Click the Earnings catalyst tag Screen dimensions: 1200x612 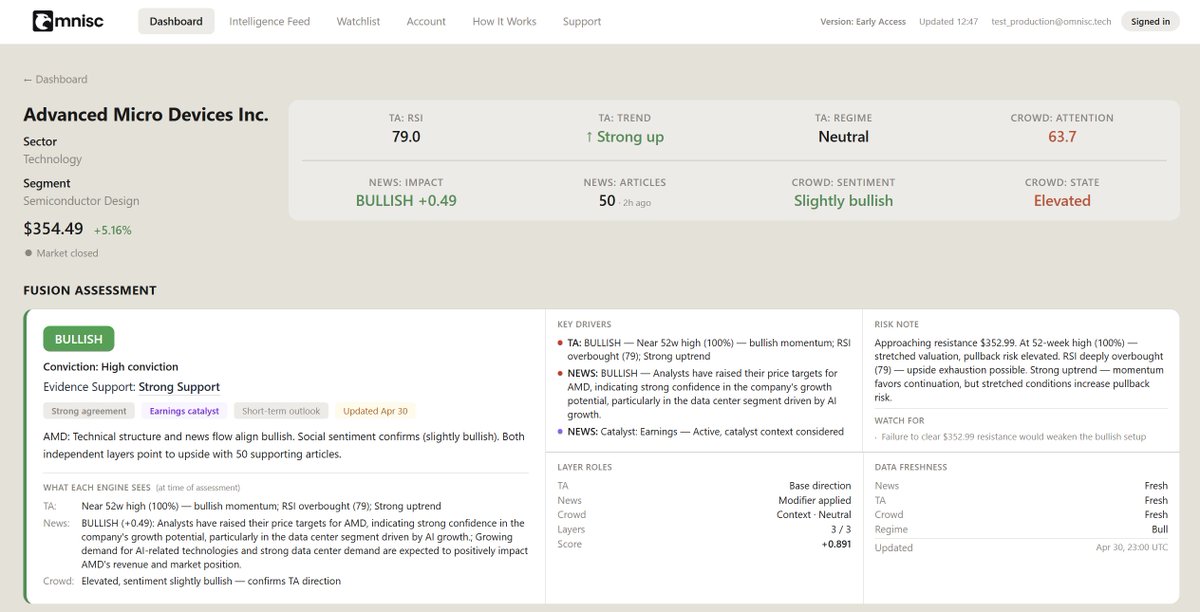[185, 410]
